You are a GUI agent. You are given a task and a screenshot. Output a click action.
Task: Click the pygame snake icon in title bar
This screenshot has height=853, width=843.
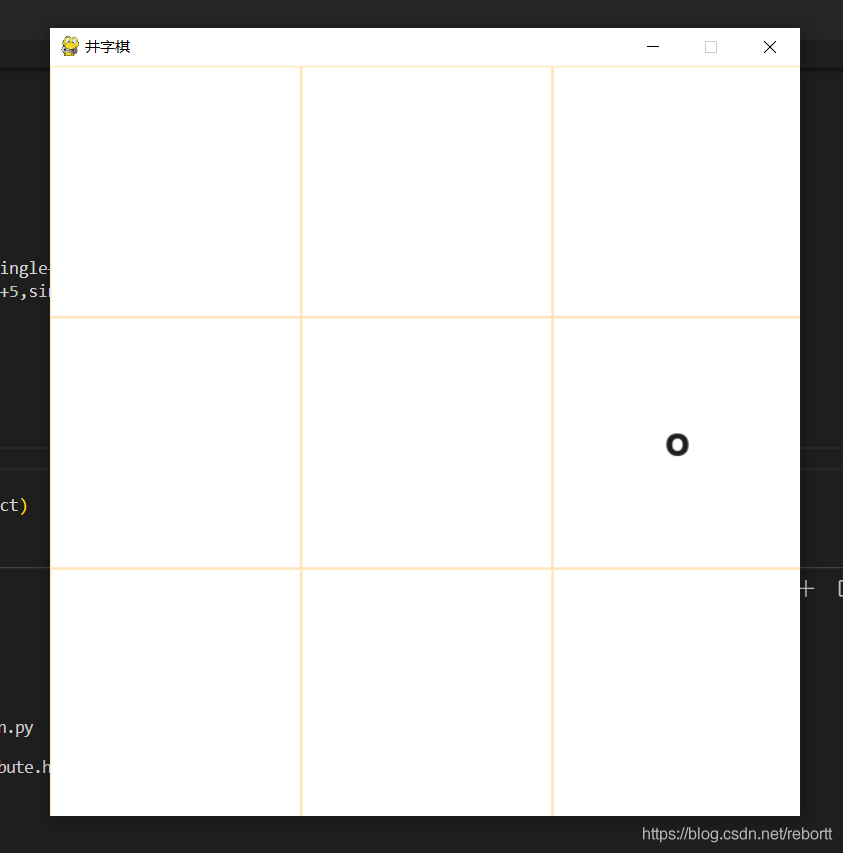[70, 47]
